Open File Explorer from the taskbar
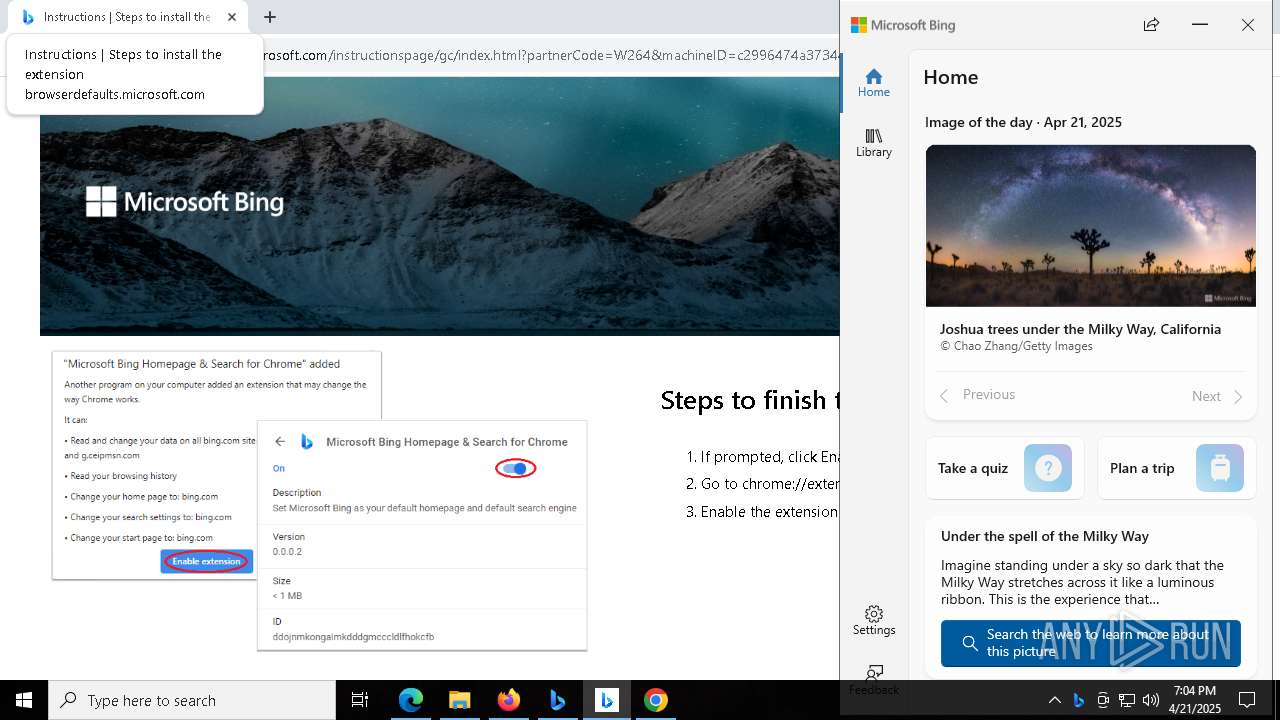 459,700
